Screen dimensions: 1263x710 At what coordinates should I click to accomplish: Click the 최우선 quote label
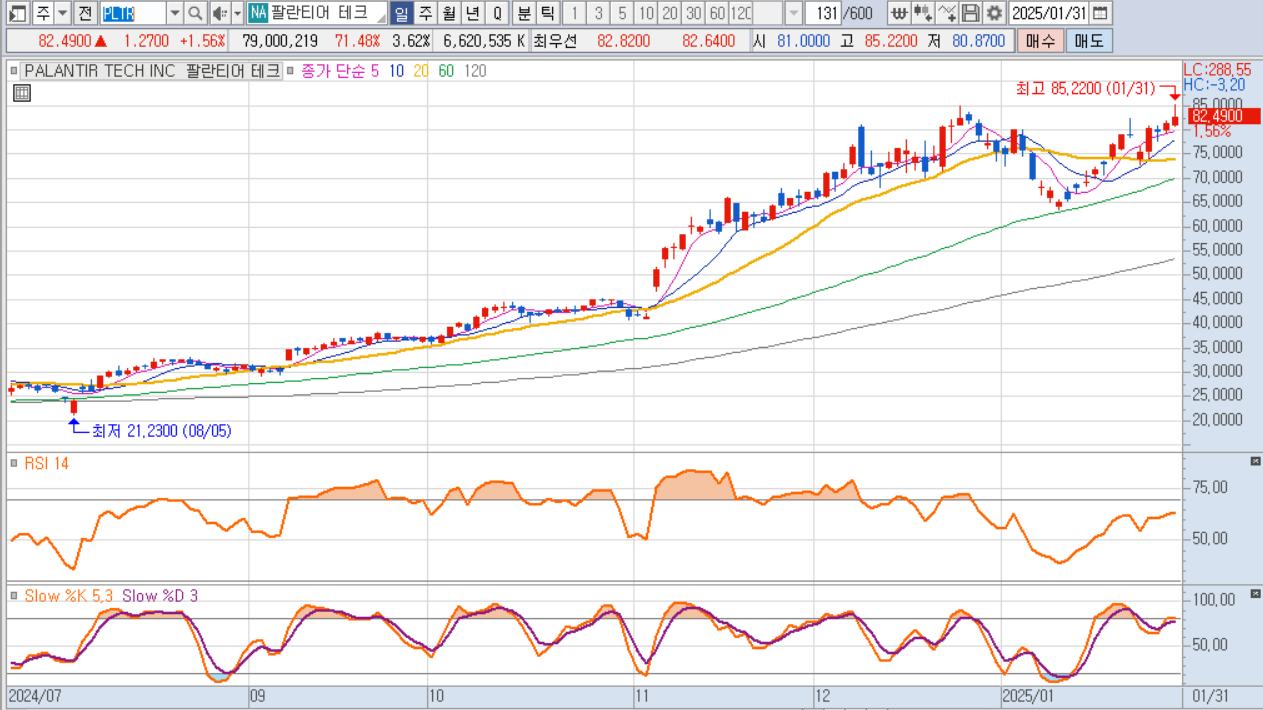(555, 41)
